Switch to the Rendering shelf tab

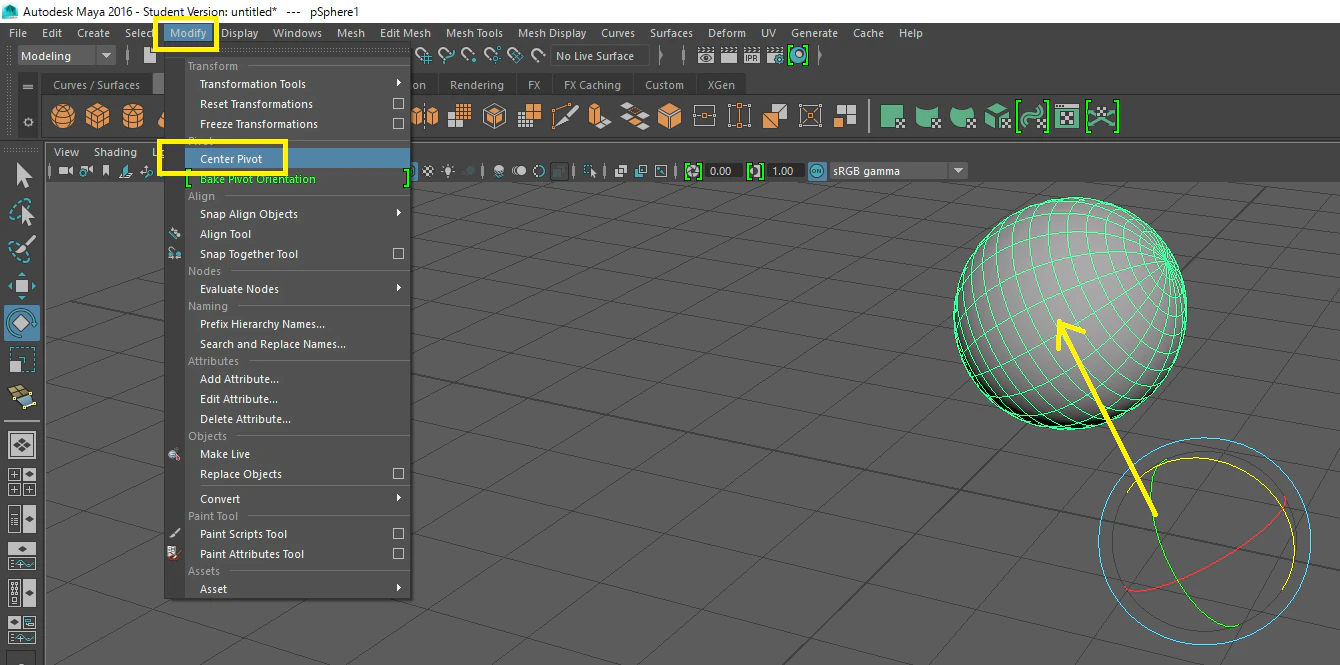coord(477,85)
